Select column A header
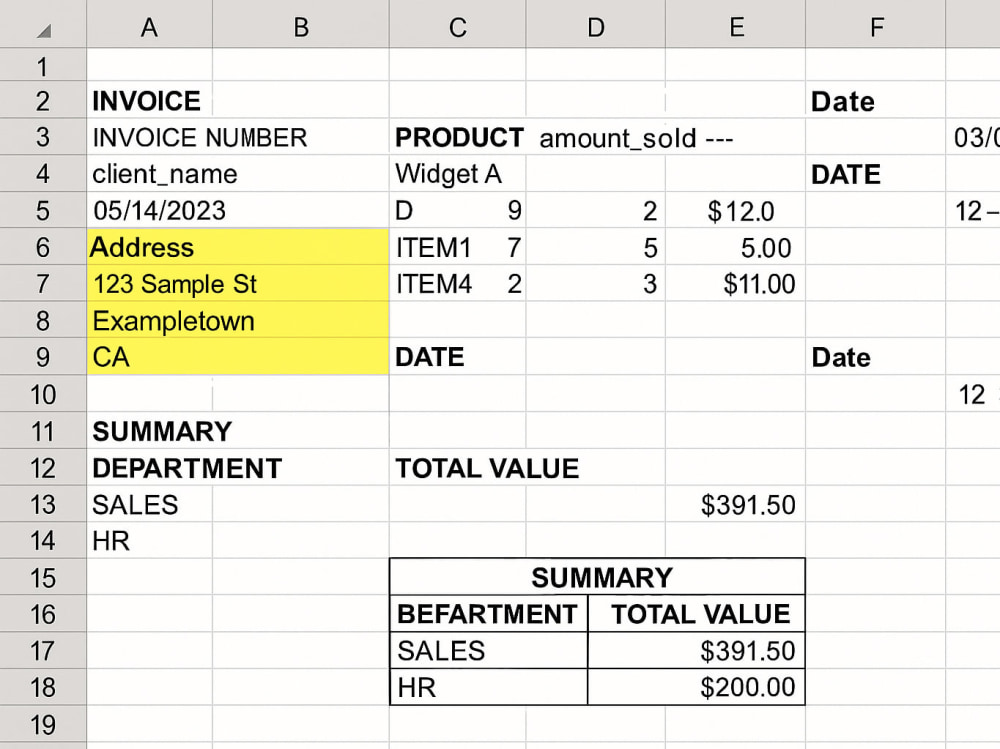 point(149,26)
